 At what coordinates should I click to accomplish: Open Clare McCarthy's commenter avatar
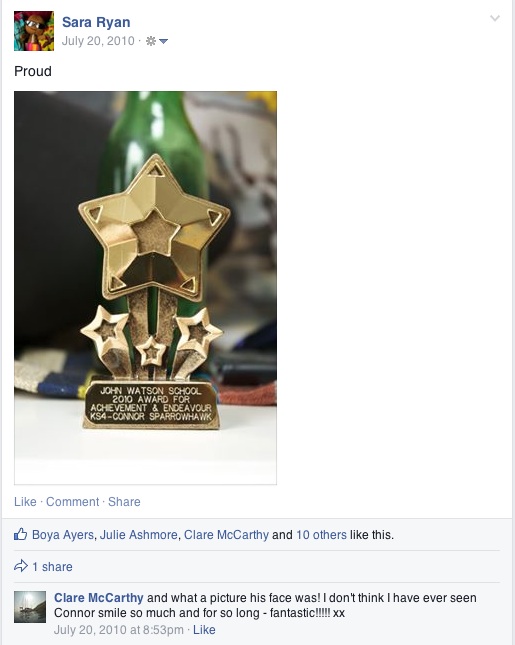click(30, 607)
